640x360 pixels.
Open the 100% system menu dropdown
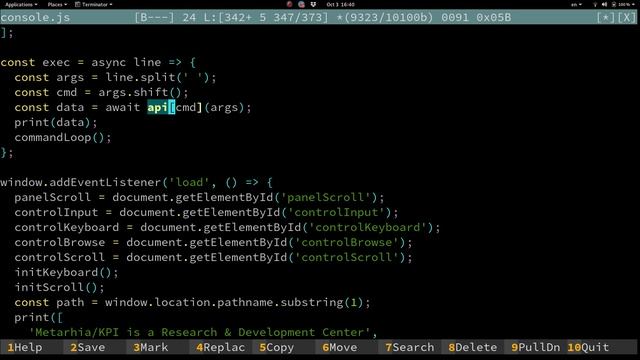627,4
